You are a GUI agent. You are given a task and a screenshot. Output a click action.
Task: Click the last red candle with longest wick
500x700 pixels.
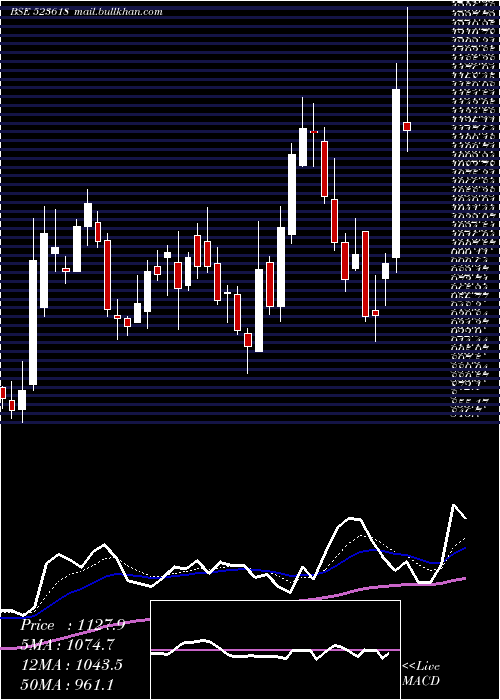pos(407,126)
